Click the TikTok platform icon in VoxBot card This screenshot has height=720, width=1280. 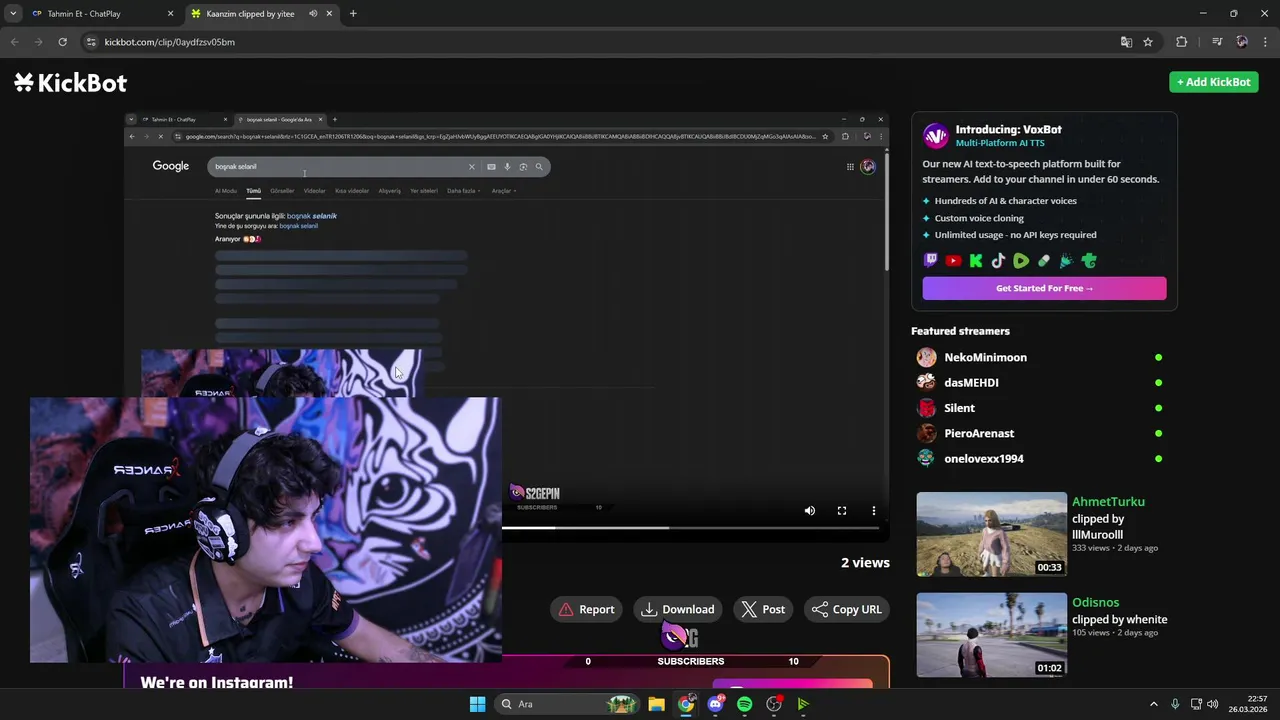click(x=998, y=261)
